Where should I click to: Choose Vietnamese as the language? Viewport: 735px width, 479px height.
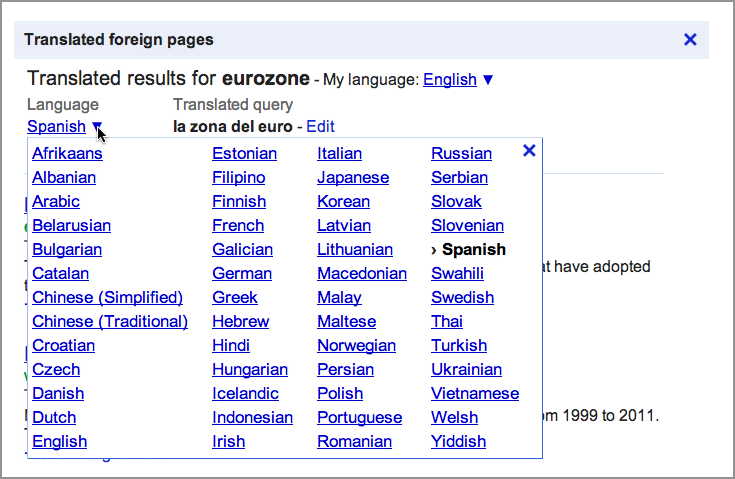pyautogui.click(x=475, y=394)
